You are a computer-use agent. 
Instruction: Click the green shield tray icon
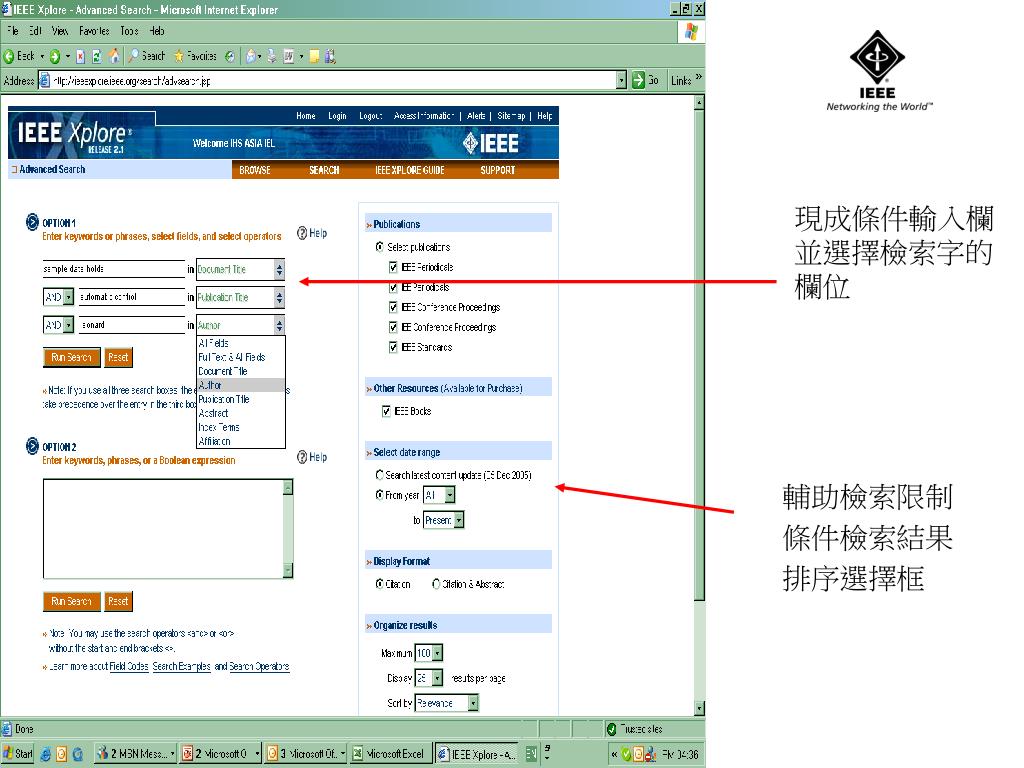(626, 754)
